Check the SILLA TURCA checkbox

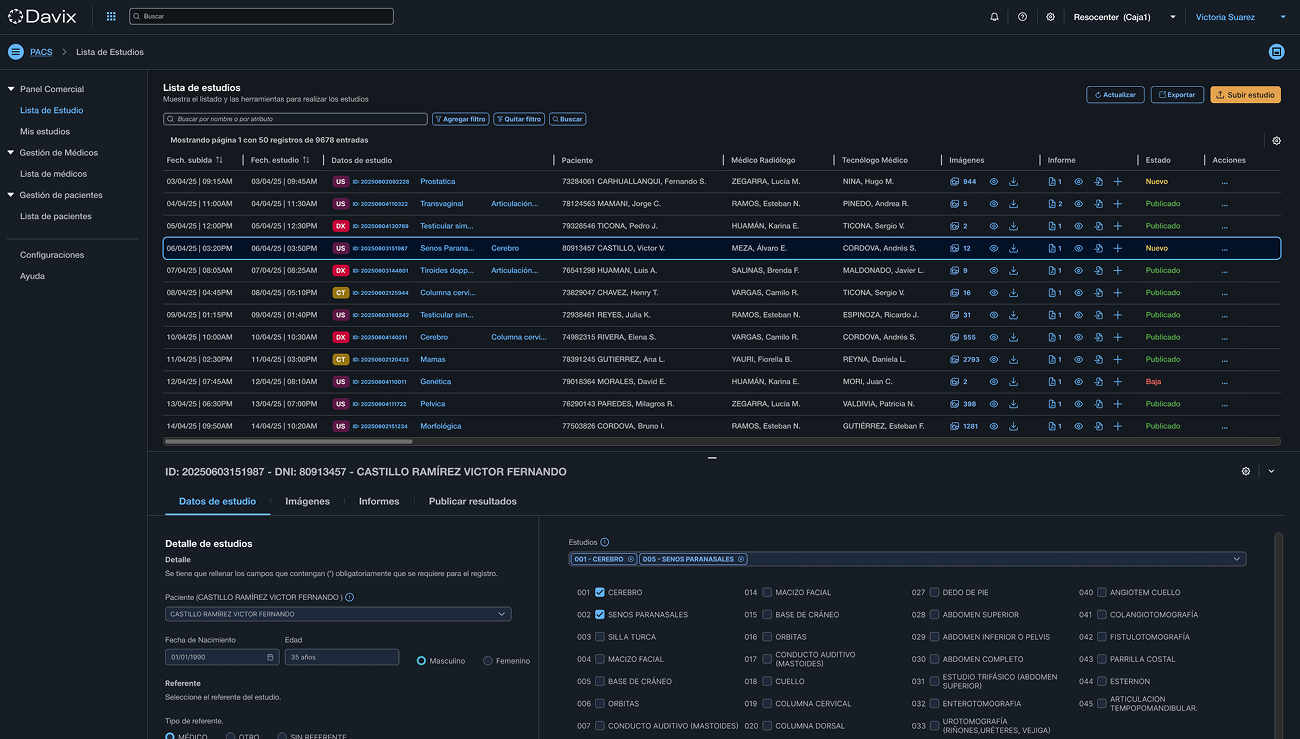coord(600,637)
